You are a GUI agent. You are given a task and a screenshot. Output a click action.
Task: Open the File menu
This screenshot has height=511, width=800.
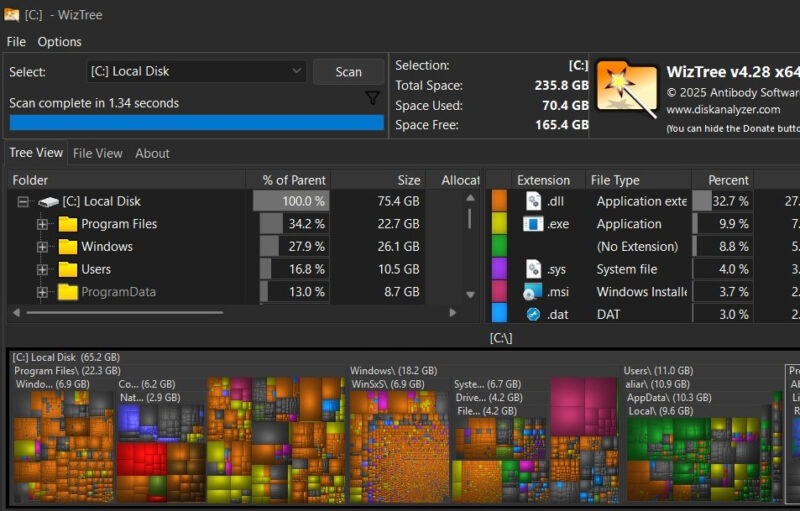pos(16,42)
